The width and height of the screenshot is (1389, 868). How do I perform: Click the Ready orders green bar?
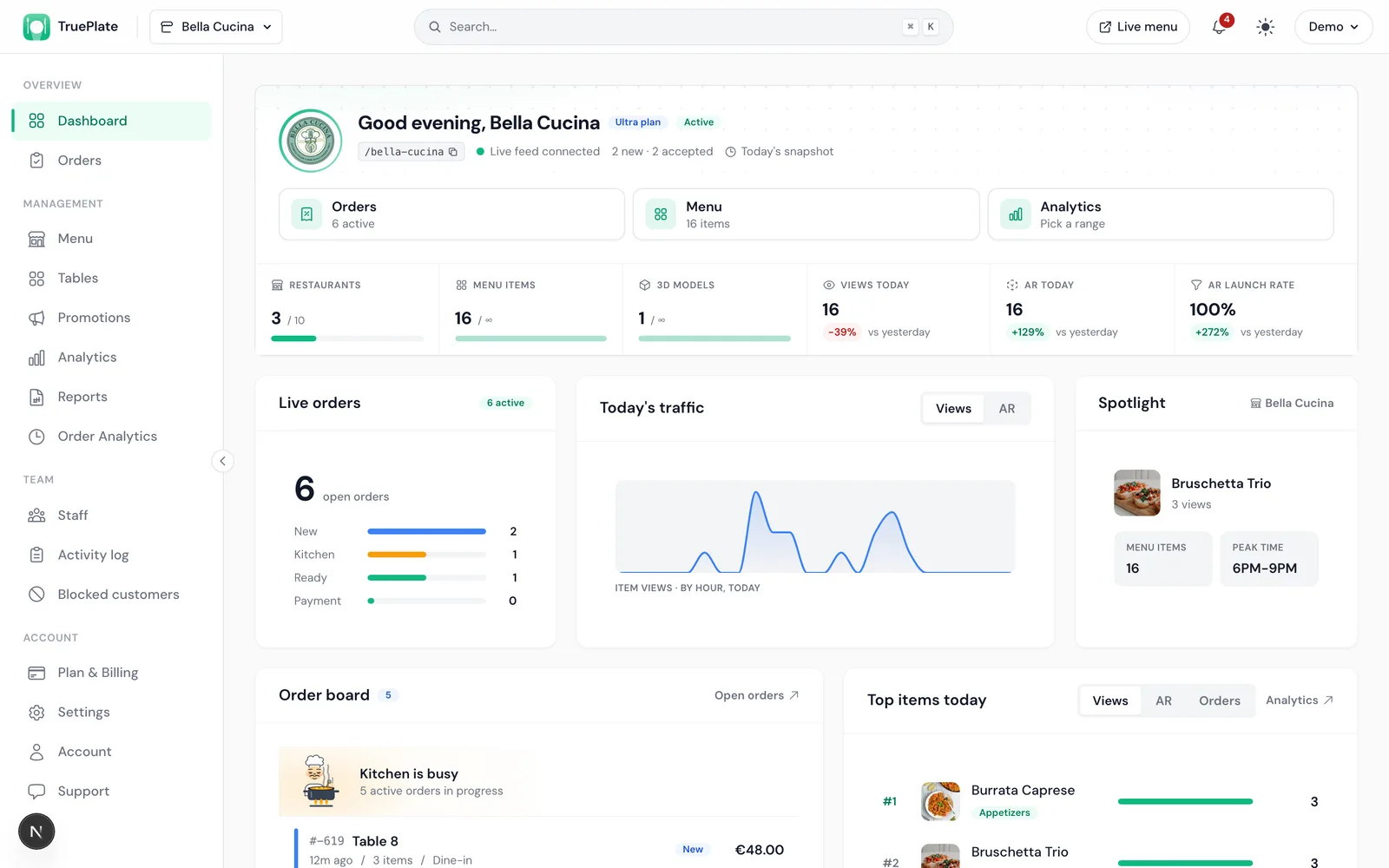(x=397, y=578)
